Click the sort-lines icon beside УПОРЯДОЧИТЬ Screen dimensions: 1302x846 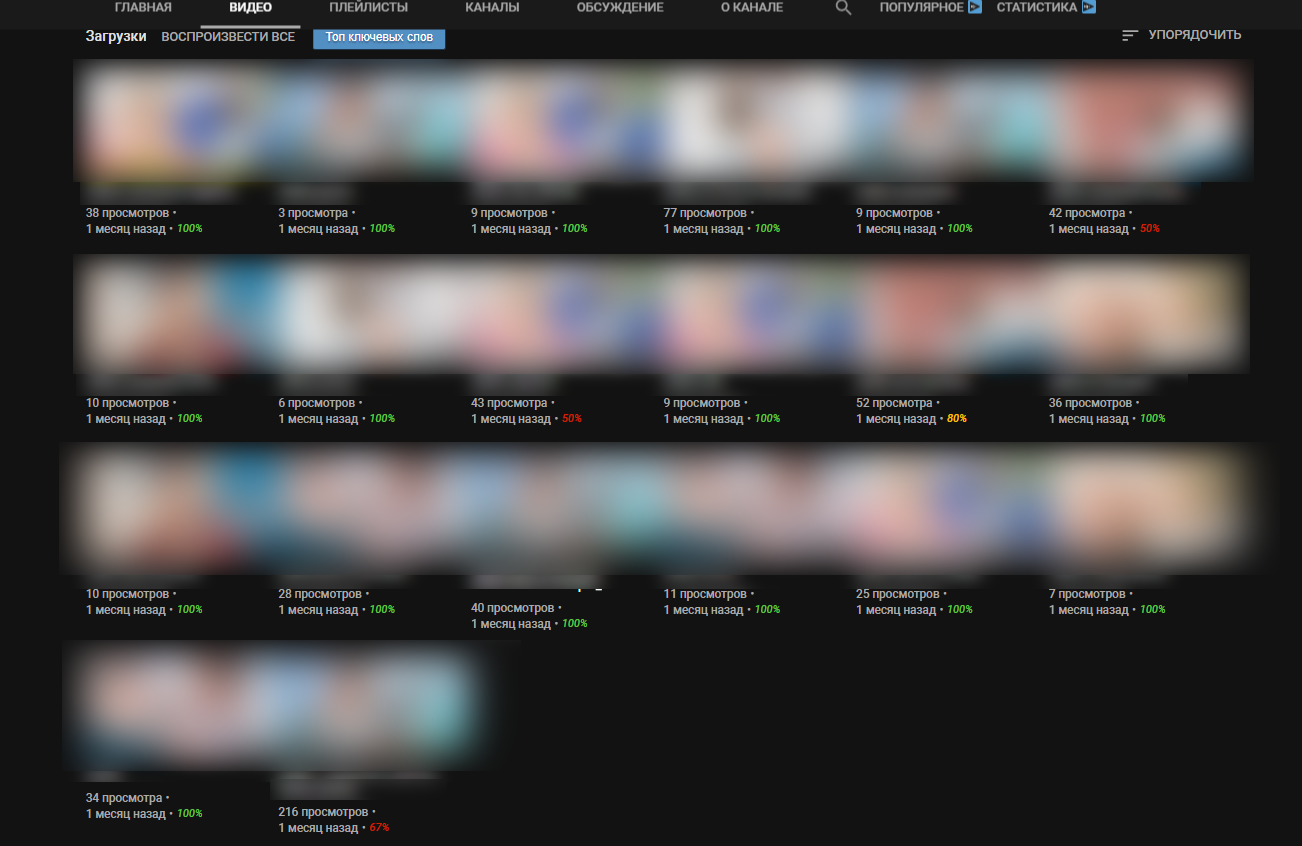(1129, 34)
